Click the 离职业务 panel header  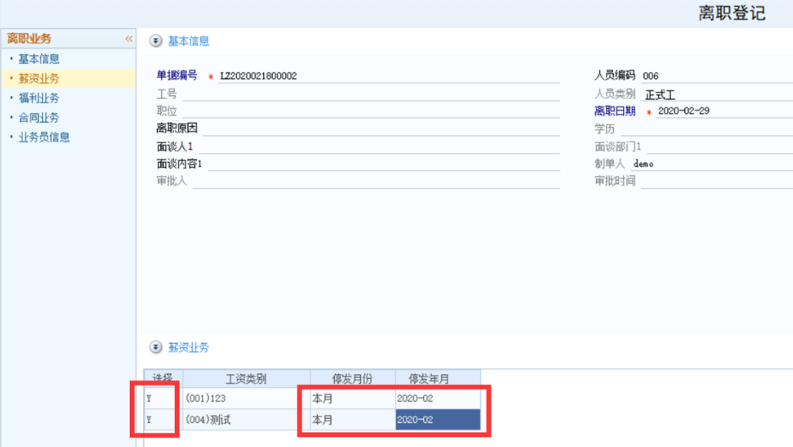point(68,38)
